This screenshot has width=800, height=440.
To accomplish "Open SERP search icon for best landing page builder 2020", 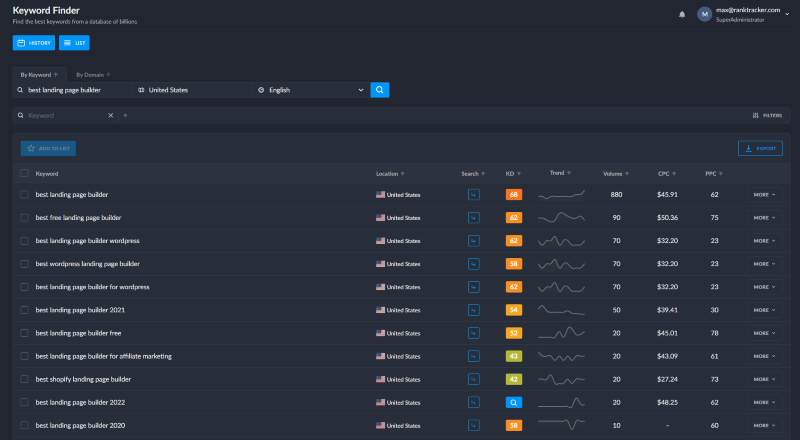I will [473, 425].
